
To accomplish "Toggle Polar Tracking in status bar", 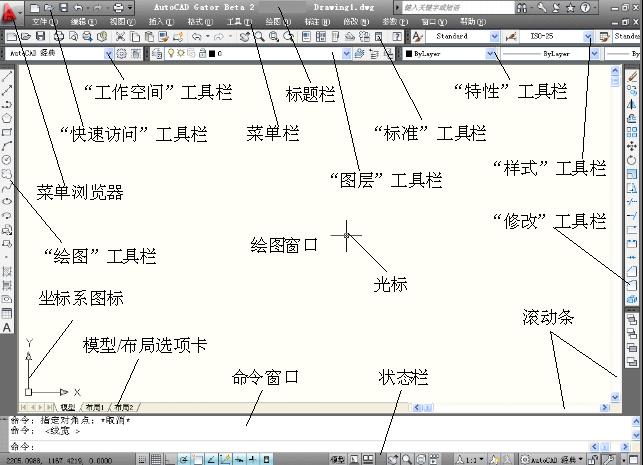I will tap(184, 460).
